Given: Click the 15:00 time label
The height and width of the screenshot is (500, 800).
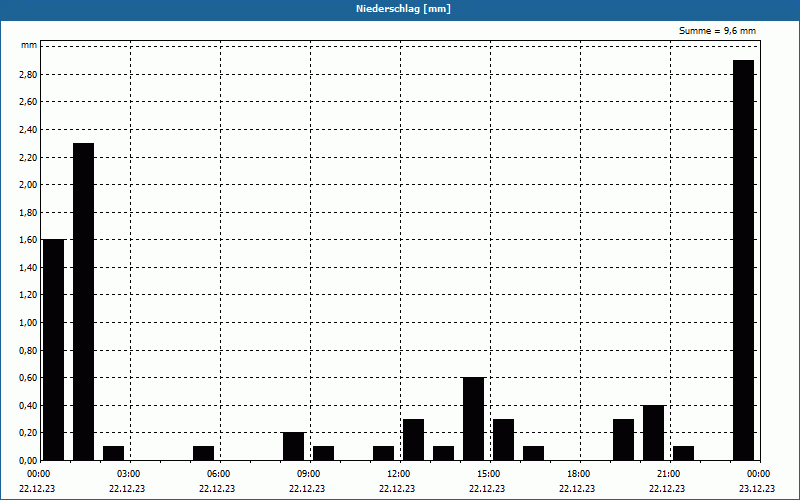Looking at the screenshot, I should pos(489,474).
